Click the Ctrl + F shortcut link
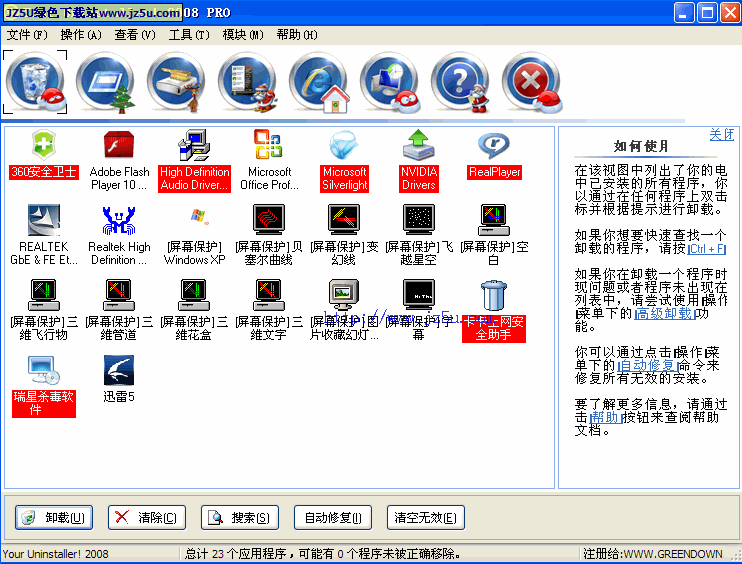The image size is (742, 564). tap(707, 249)
